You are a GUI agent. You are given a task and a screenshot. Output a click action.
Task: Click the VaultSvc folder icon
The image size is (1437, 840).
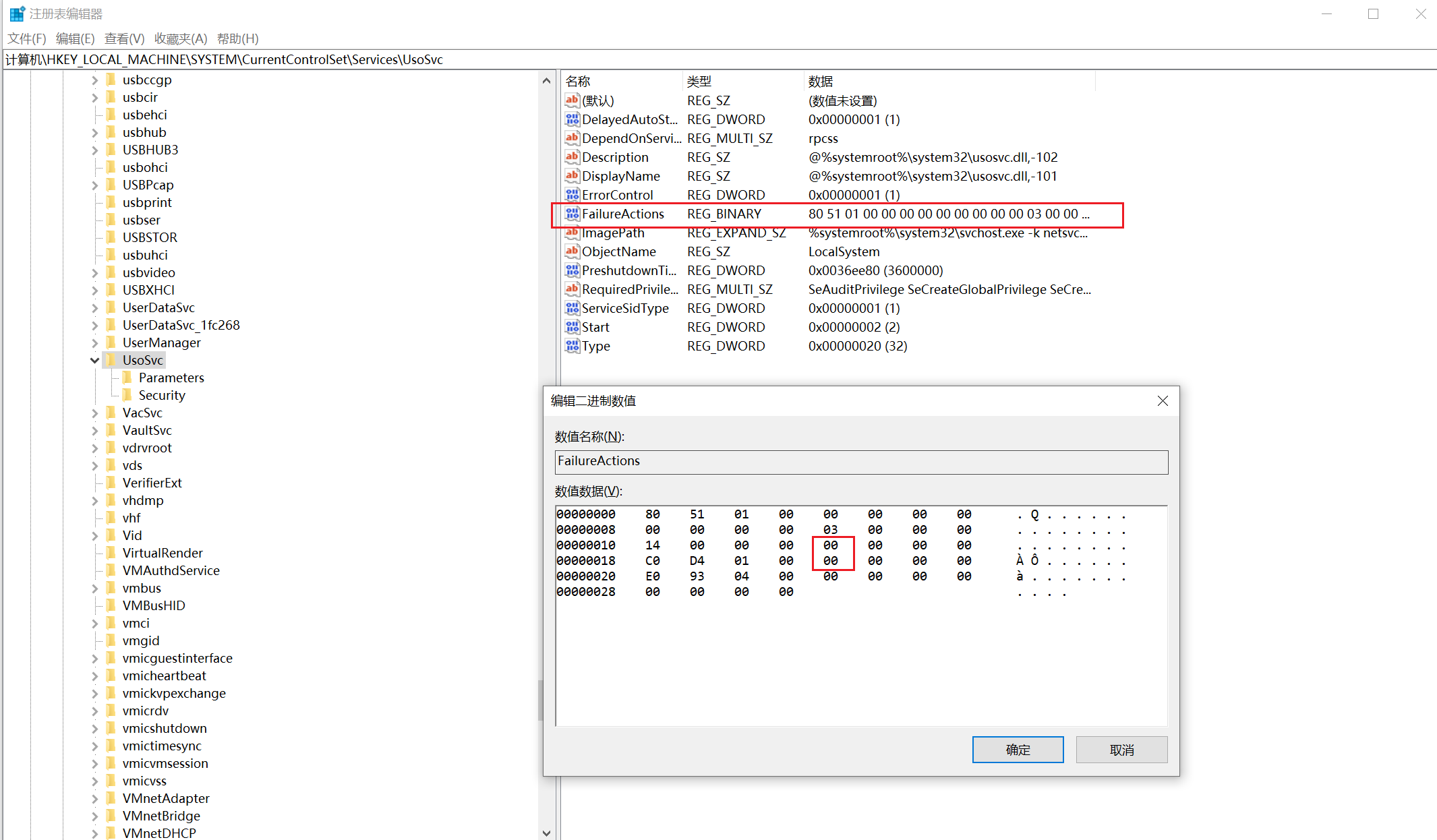tap(111, 429)
